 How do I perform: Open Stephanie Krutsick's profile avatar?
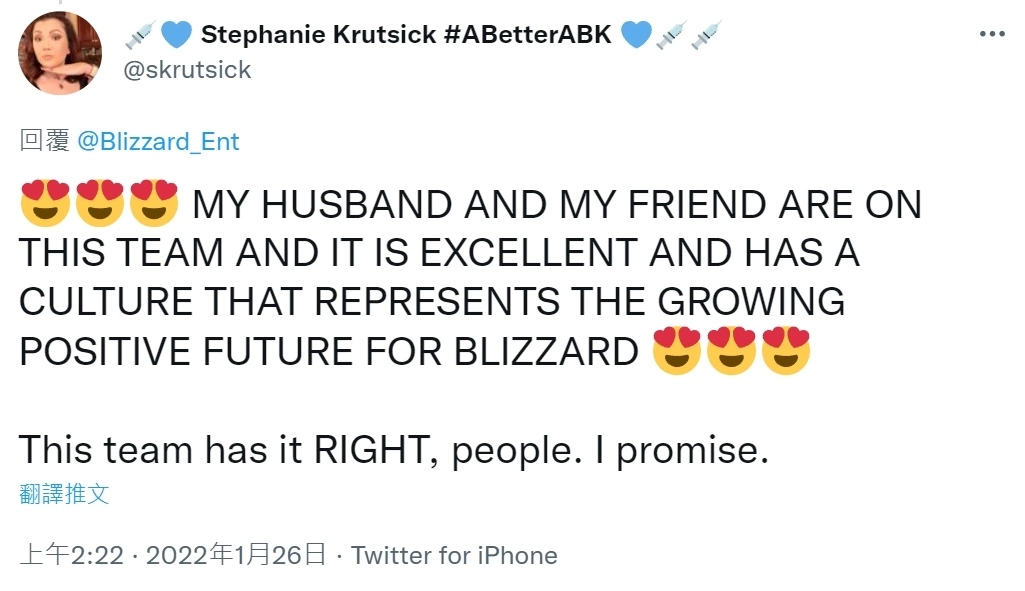pos(61,53)
